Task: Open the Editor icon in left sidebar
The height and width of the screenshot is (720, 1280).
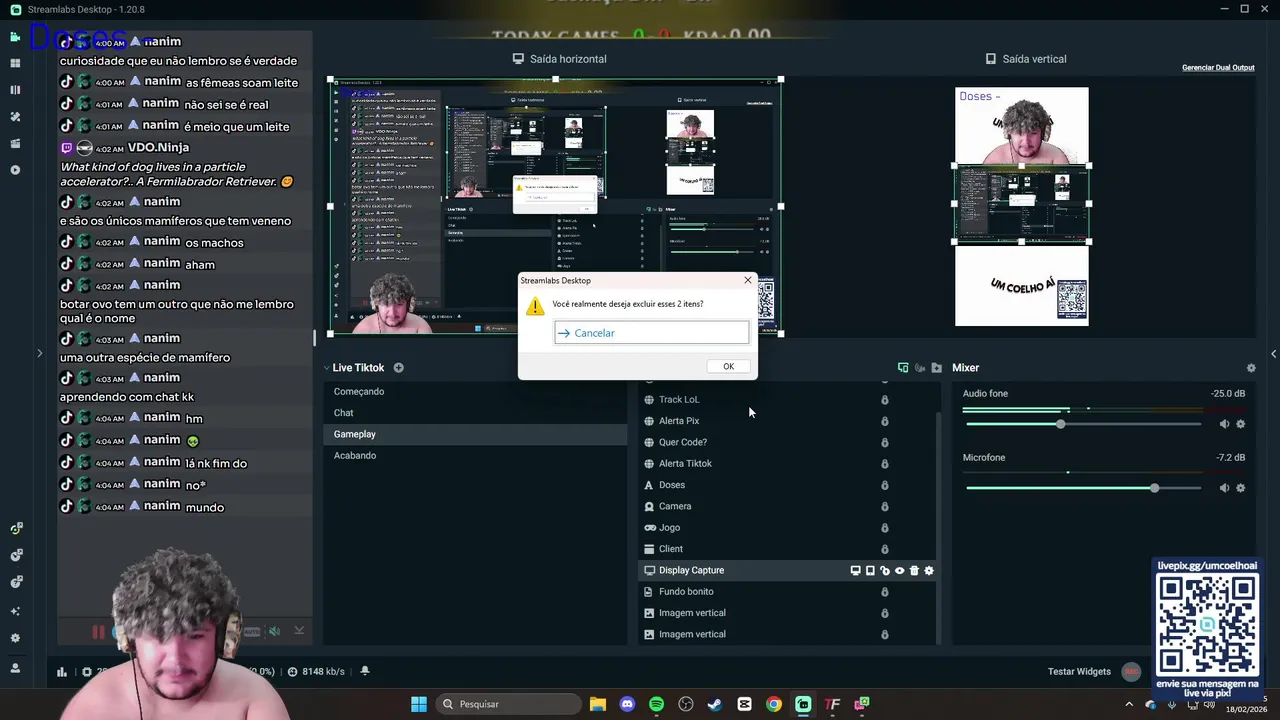Action: (15, 37)
